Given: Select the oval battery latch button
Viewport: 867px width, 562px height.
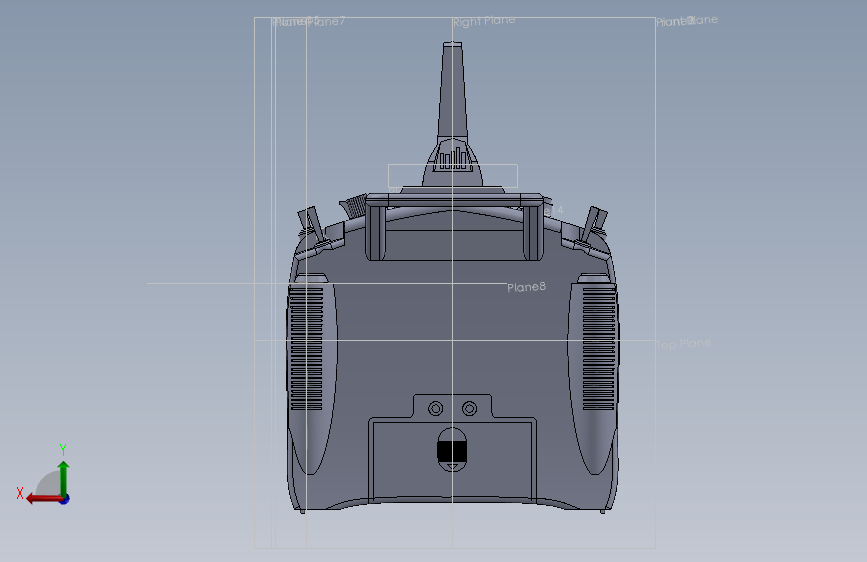Looking at the screenshot, I should (452, 449).
